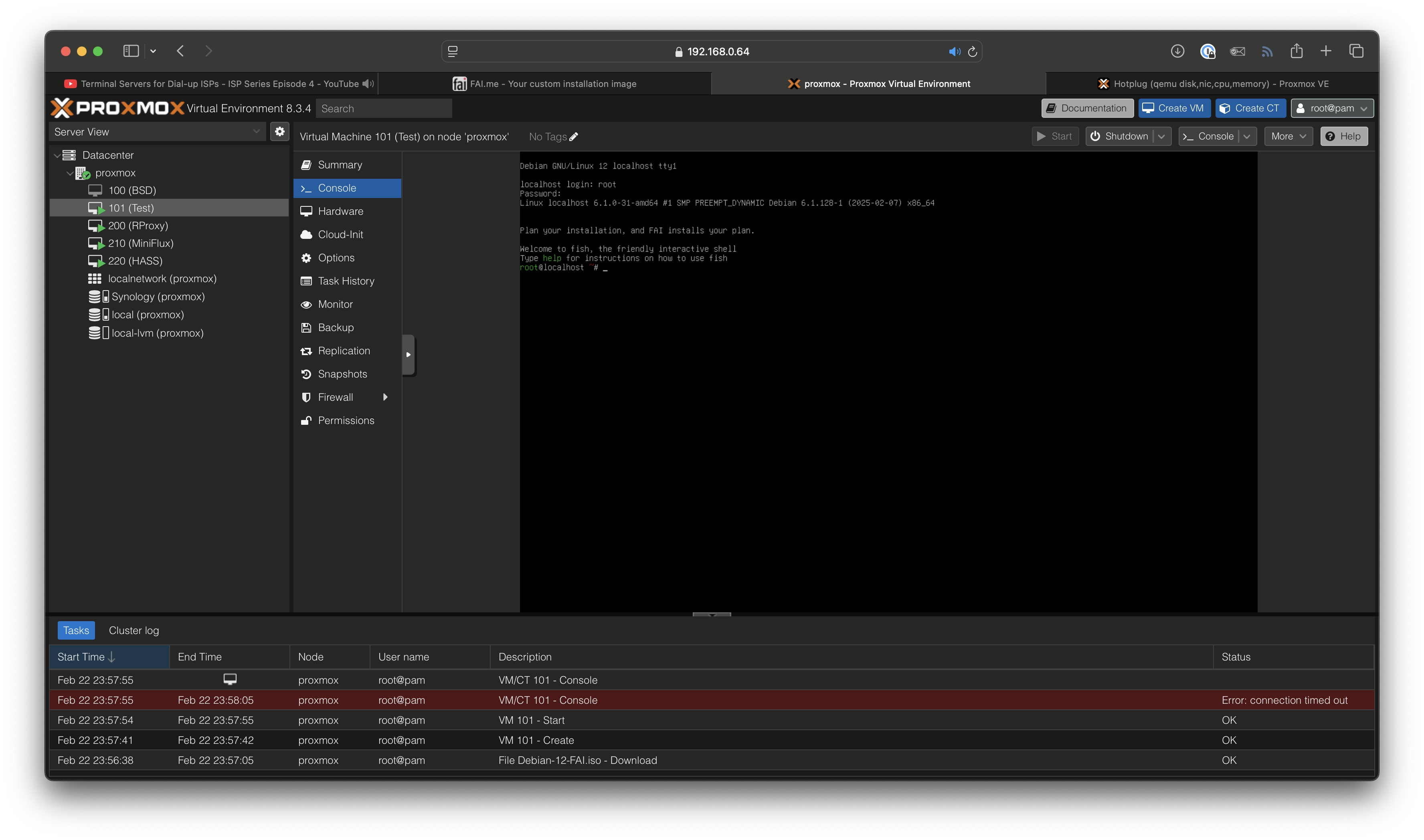Open local (proxmox) storage
The image size is (1424, 840).
point(147,315)
